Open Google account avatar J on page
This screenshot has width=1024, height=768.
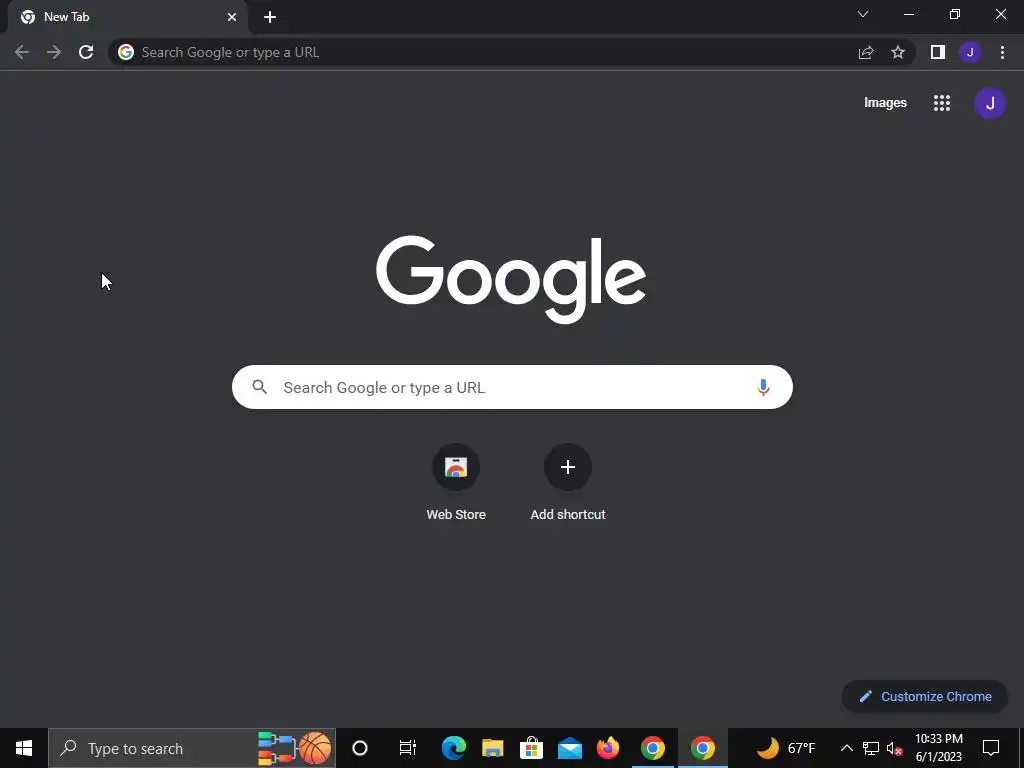click(990, 103)
